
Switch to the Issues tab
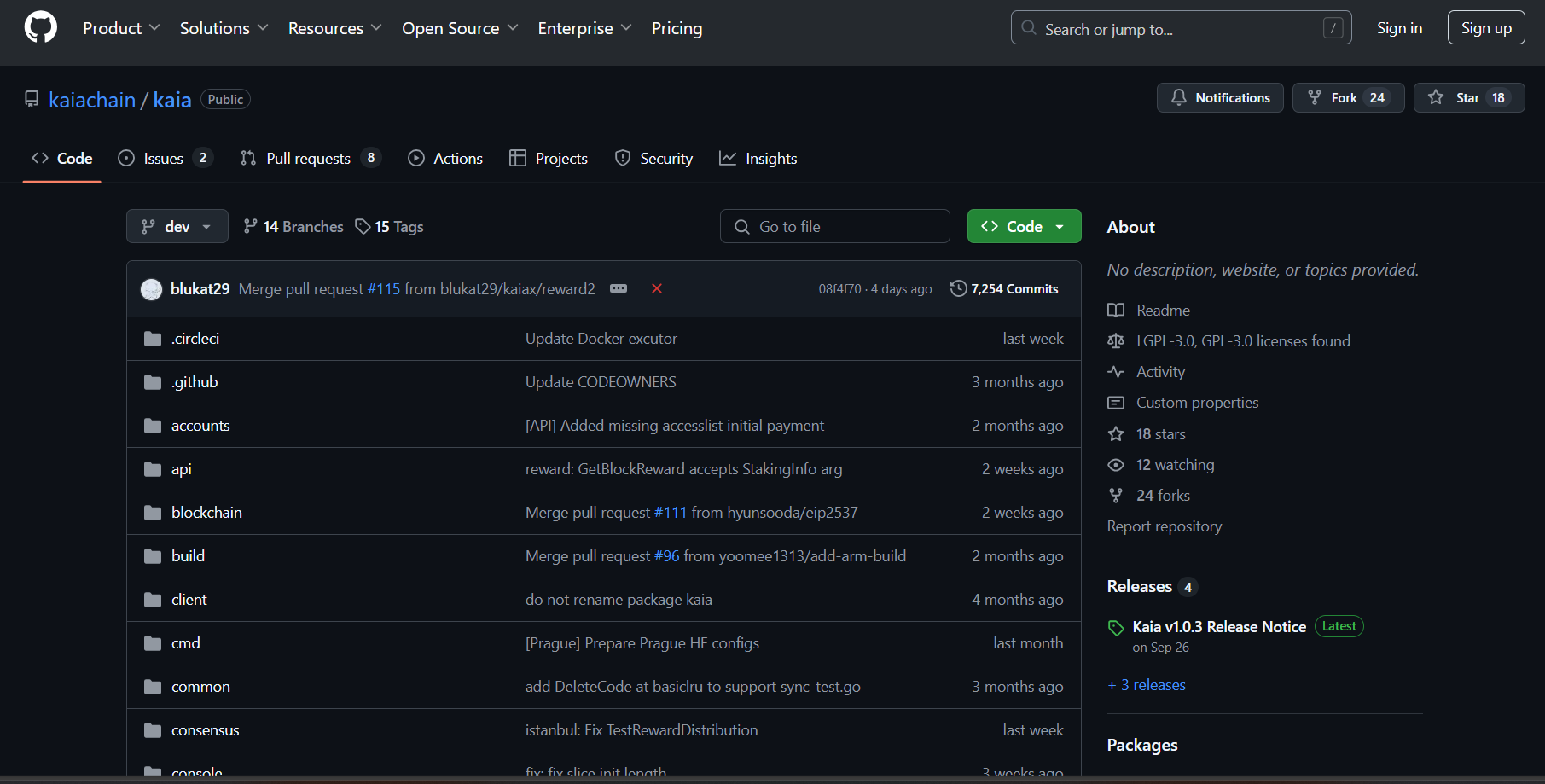point(165,158)
